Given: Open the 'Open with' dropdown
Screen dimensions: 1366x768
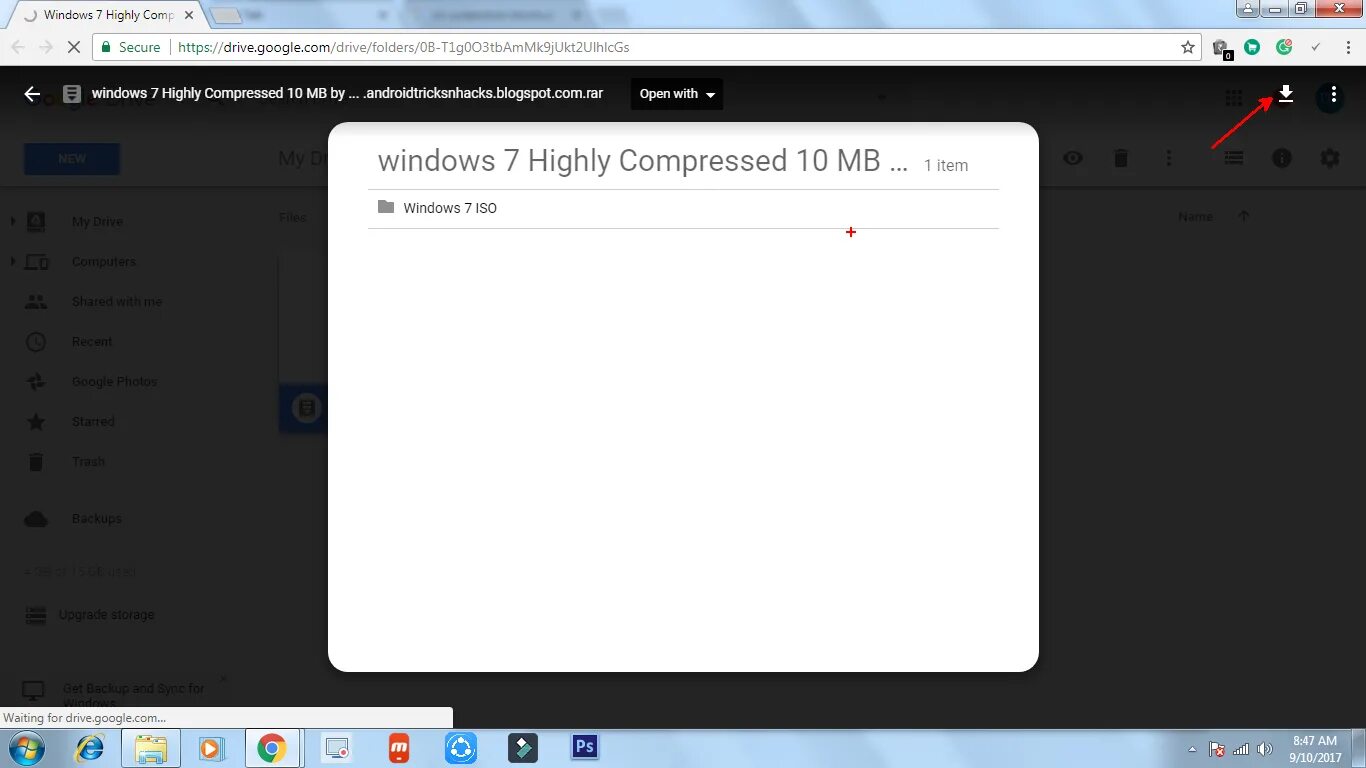Looking at the screenshot, I should tap(677, 94).
